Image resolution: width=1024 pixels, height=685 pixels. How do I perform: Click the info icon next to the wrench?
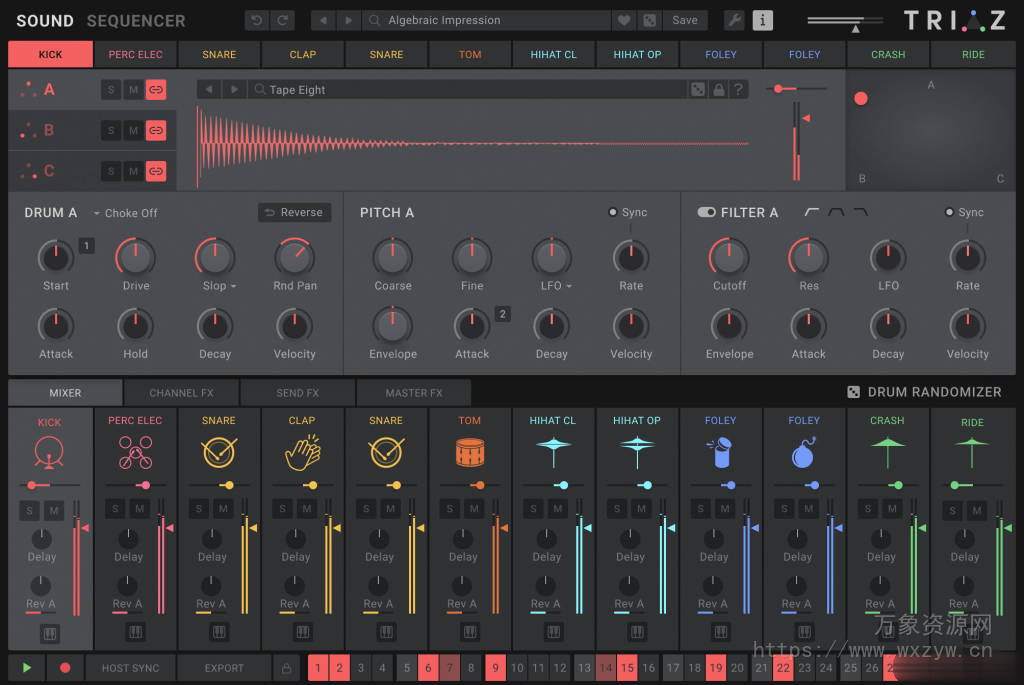coord(763,19)
